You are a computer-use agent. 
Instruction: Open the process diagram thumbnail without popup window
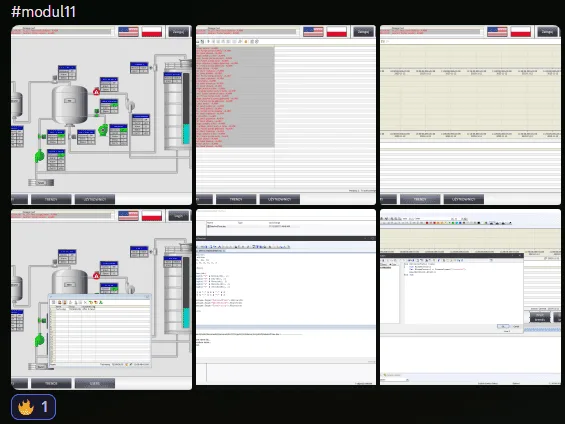[101, 115]
